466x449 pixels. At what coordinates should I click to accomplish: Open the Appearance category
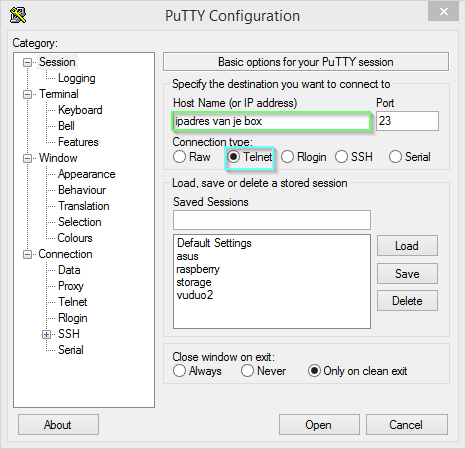[86, 174]
